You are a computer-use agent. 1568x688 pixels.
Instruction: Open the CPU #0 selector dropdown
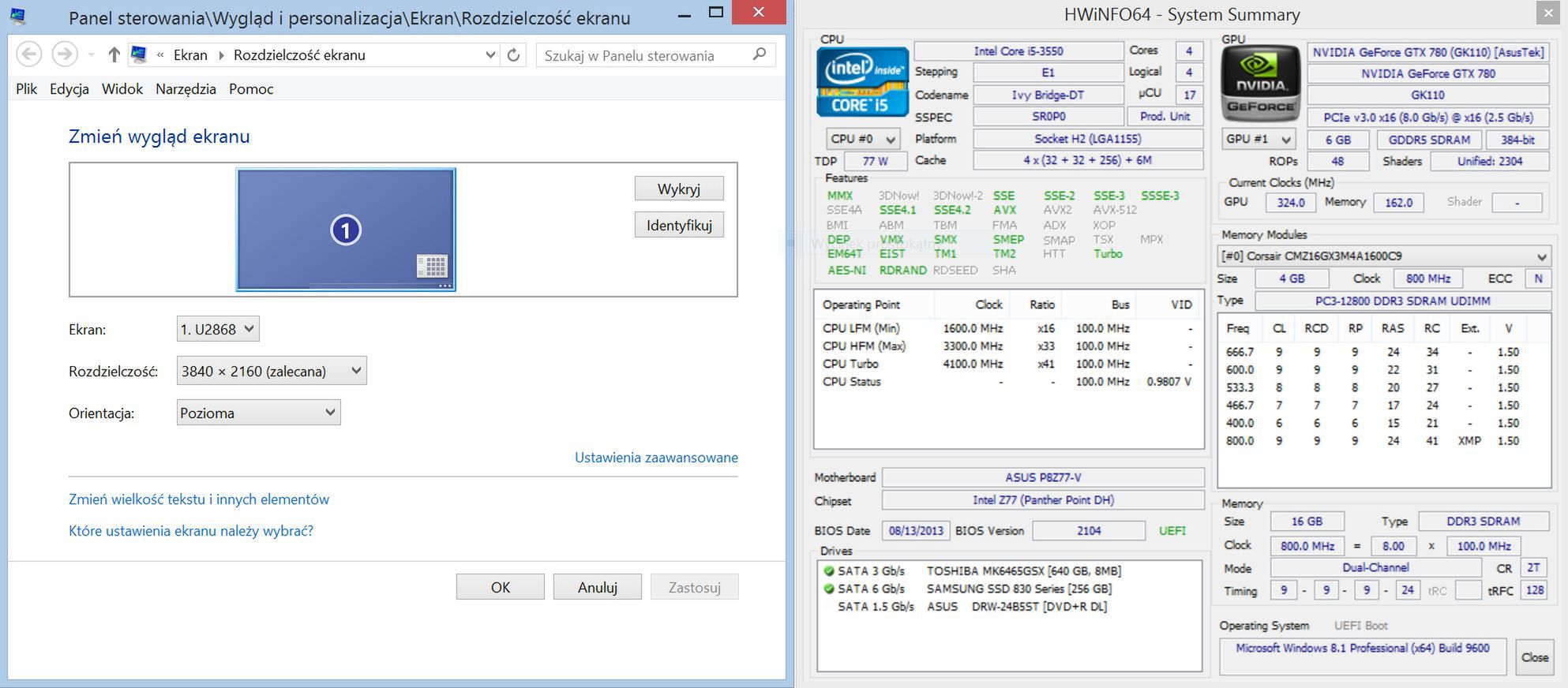pyautogui.click(x=863, y=139)
